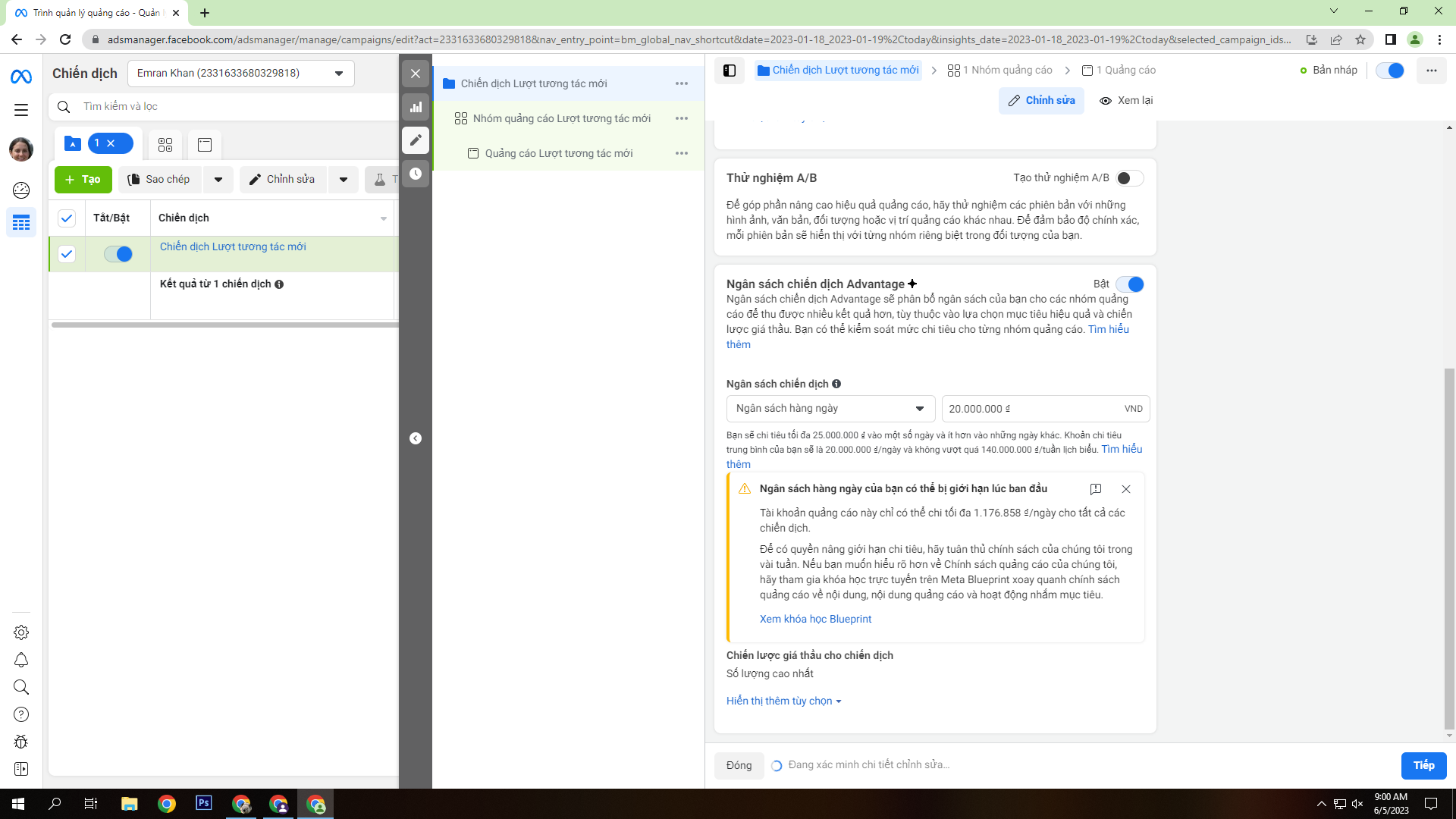1456x819 pixels.
Task: Open the performance charts icon in the side rail
Action: pyautogui.click(x=416, y=107)
